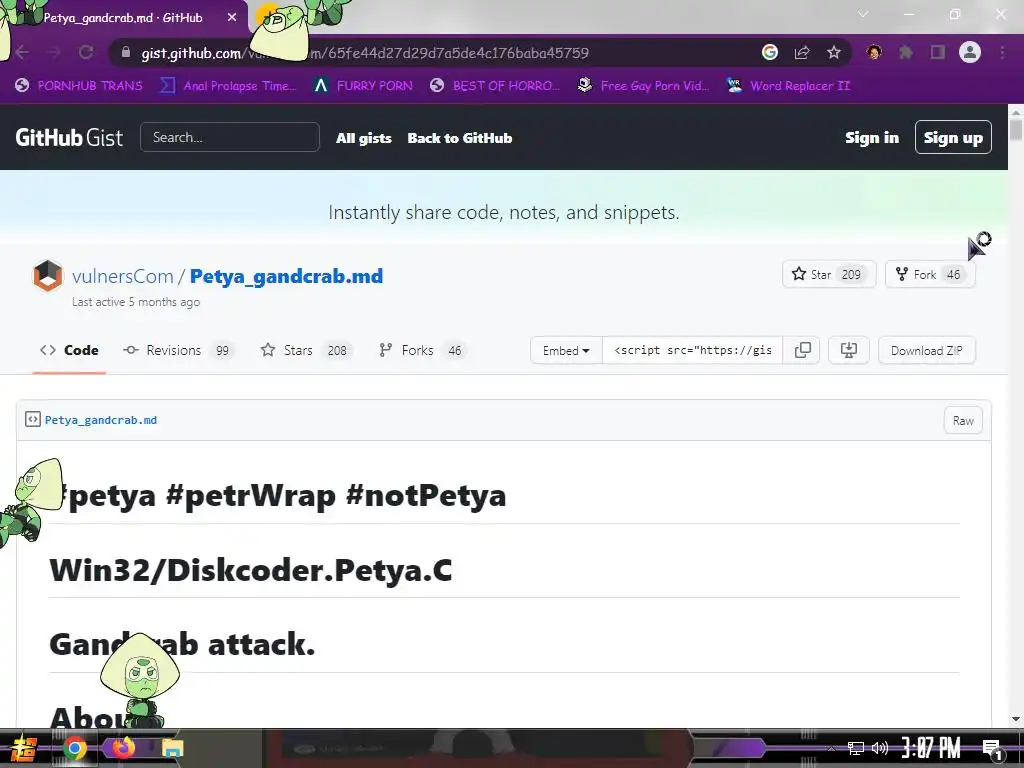Click the file code icon beside Petya_gandcrab.md
This screenshot has width=1024, height=768.
coord(33,419)
